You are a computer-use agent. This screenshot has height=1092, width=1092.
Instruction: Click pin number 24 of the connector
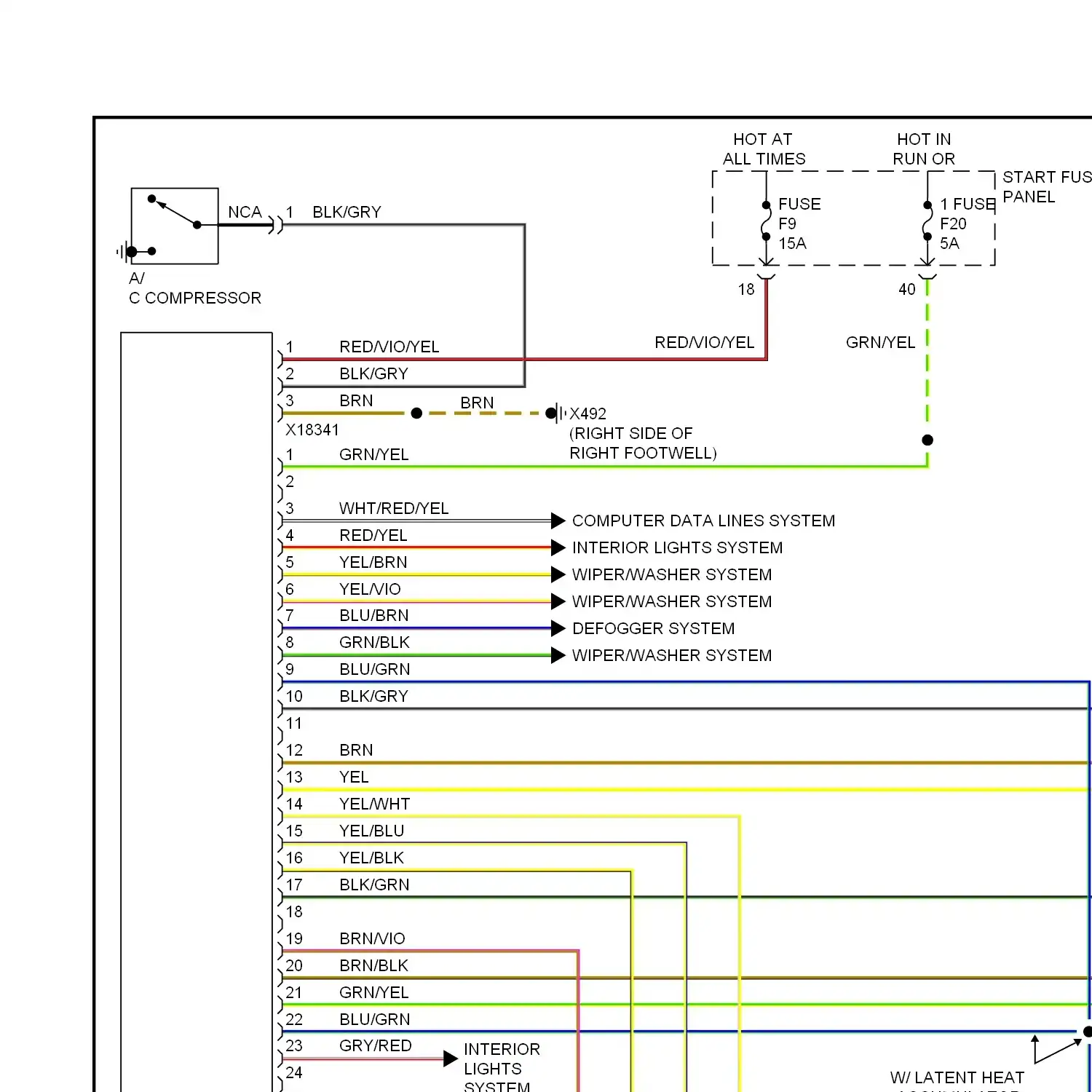click(x=293, y=1072)
